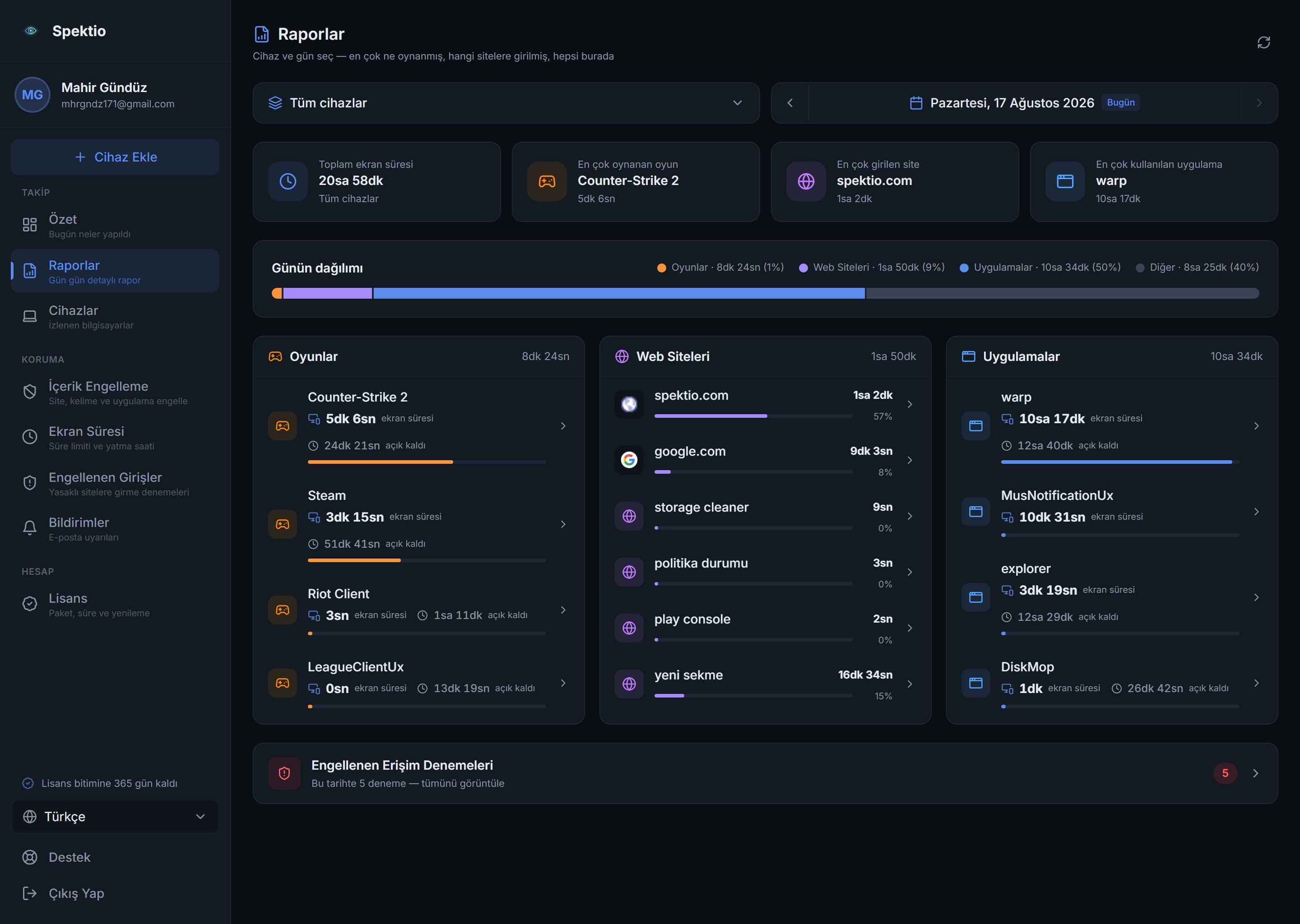
Task: Click the Riot Client gamepad icon
Action: coord(282,610)
